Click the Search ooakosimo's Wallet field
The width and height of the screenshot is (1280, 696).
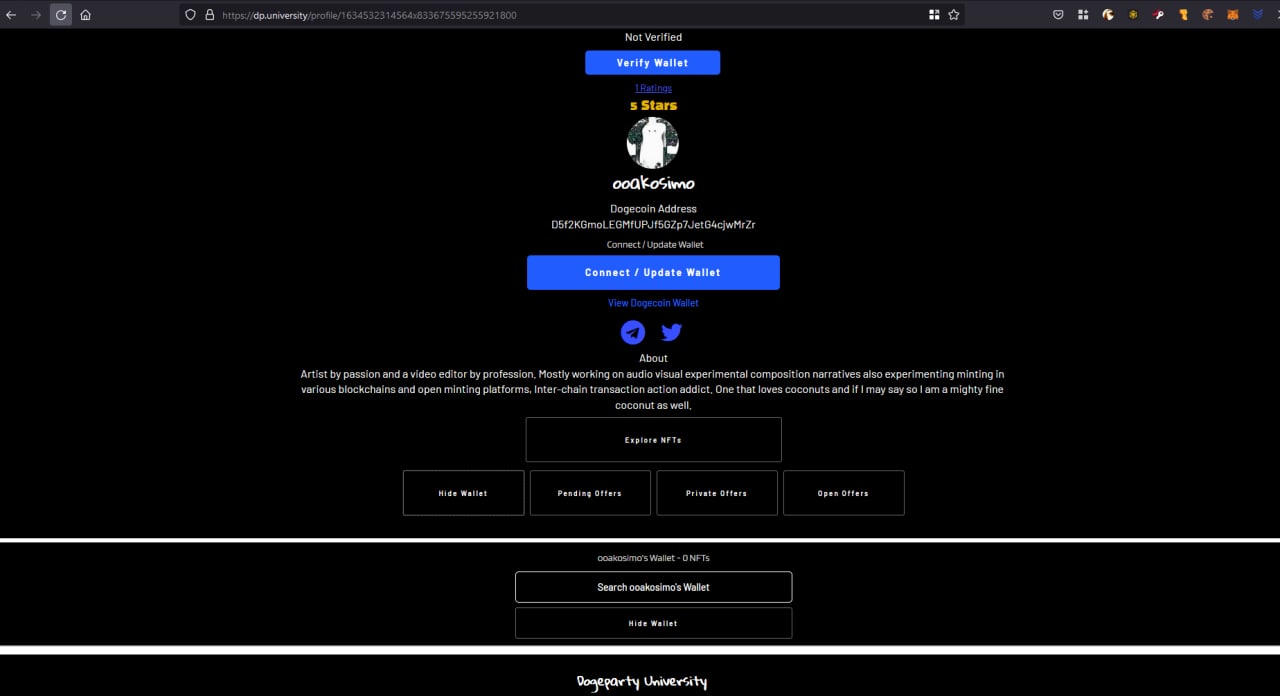(653, 587)
